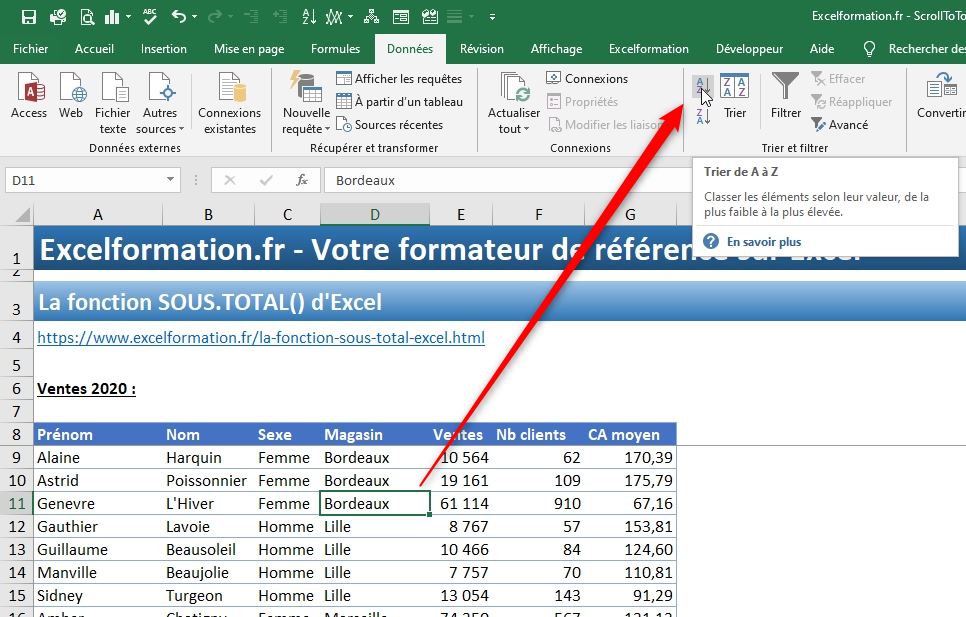The height and width of the screenshot is (617, 966).
Task: Click Afficher les requêtes
Action: pos(399,79)
